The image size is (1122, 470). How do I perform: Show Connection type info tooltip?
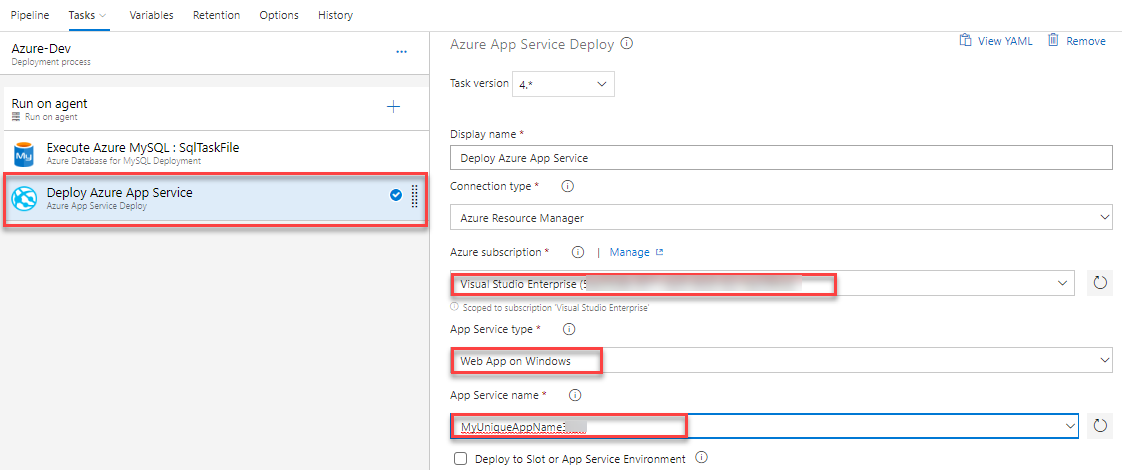coord(568,187)
